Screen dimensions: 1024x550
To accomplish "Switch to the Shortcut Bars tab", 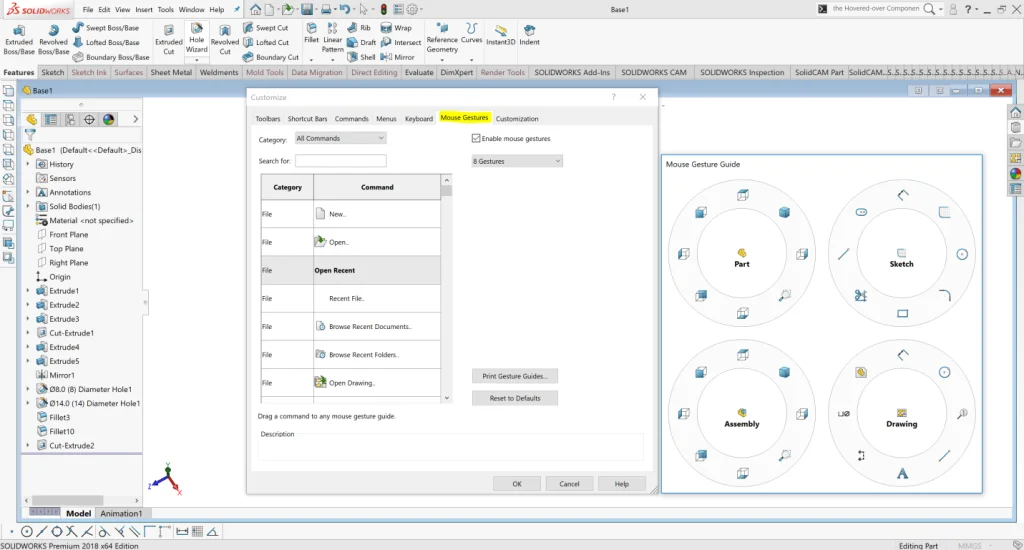I will pos(307,119).
